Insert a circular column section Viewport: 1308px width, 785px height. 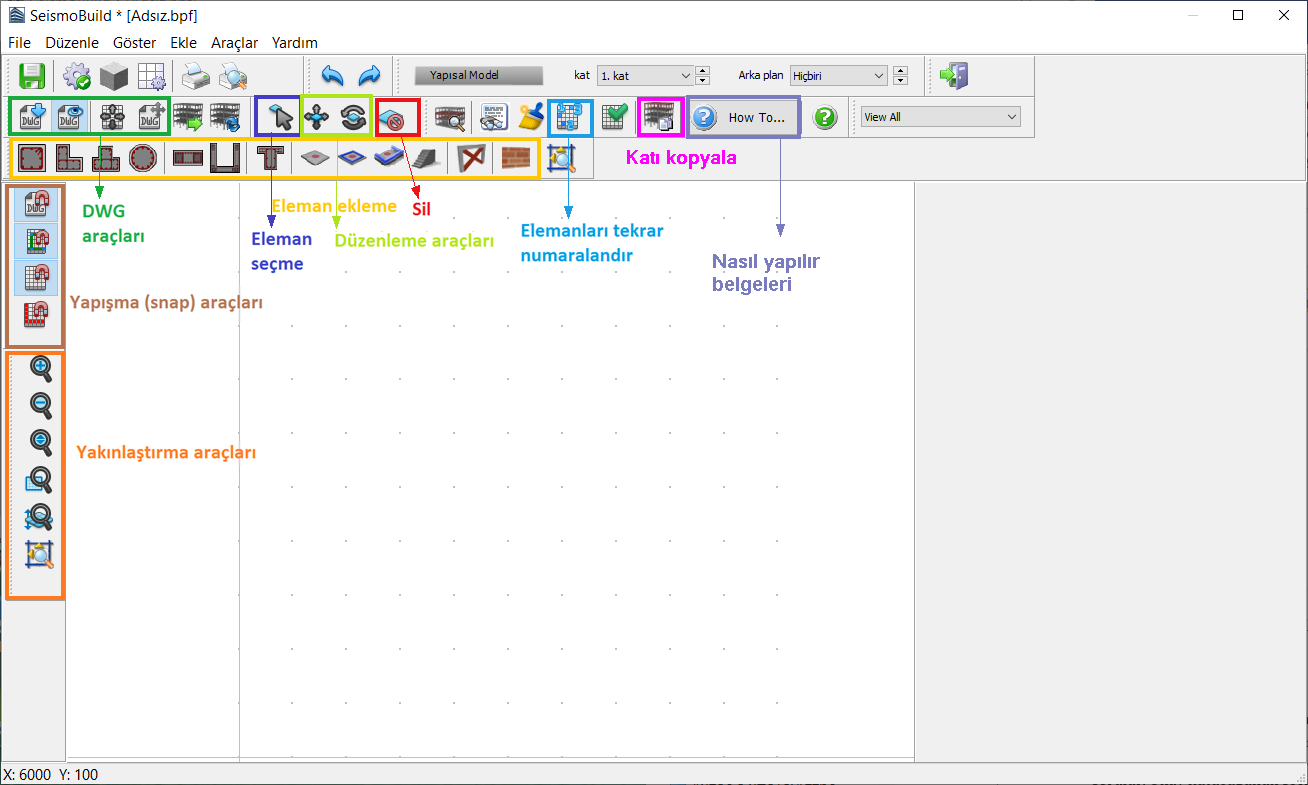143,158
